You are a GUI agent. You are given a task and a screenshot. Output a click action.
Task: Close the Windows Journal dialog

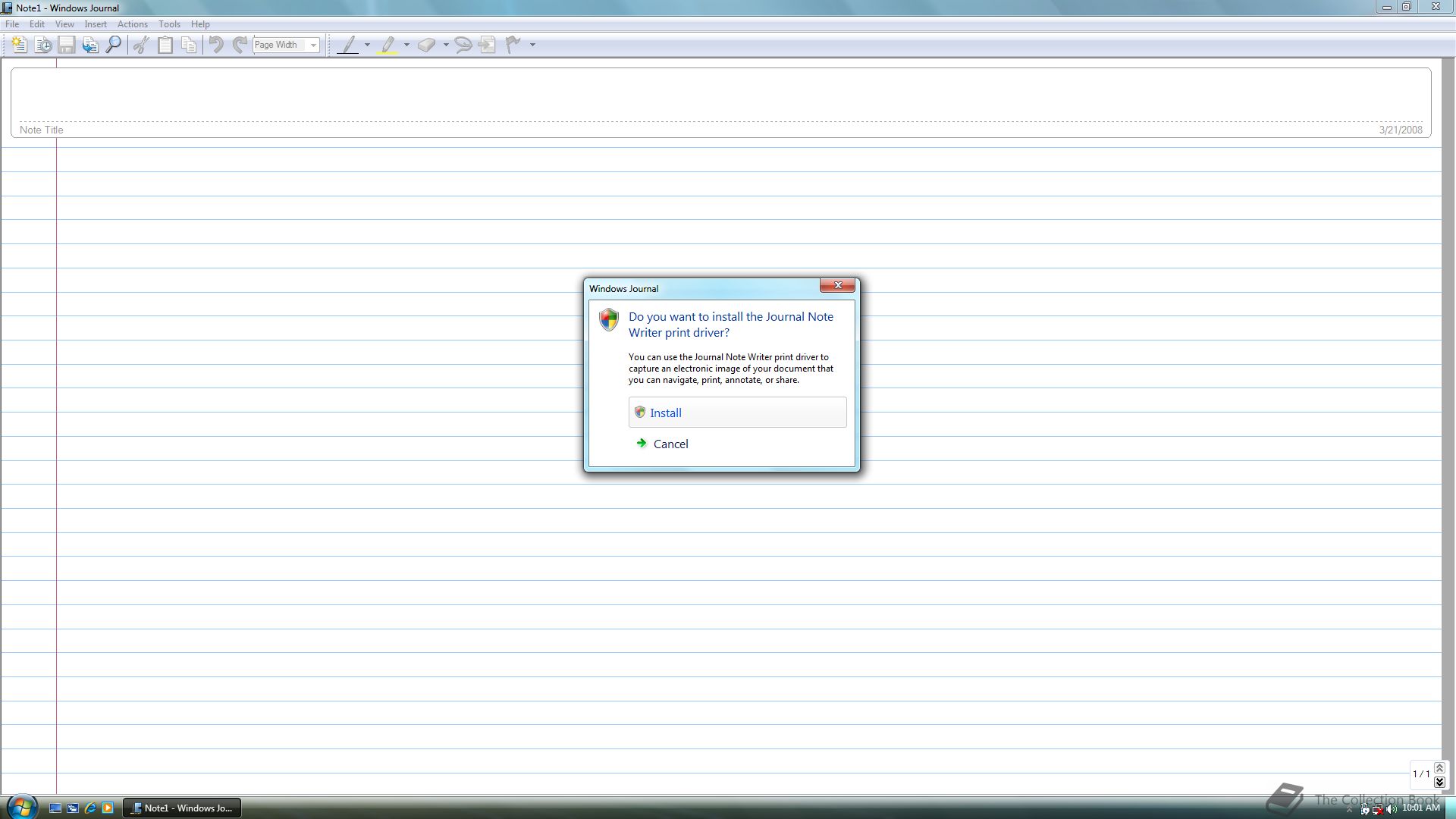tap(837, 285)
